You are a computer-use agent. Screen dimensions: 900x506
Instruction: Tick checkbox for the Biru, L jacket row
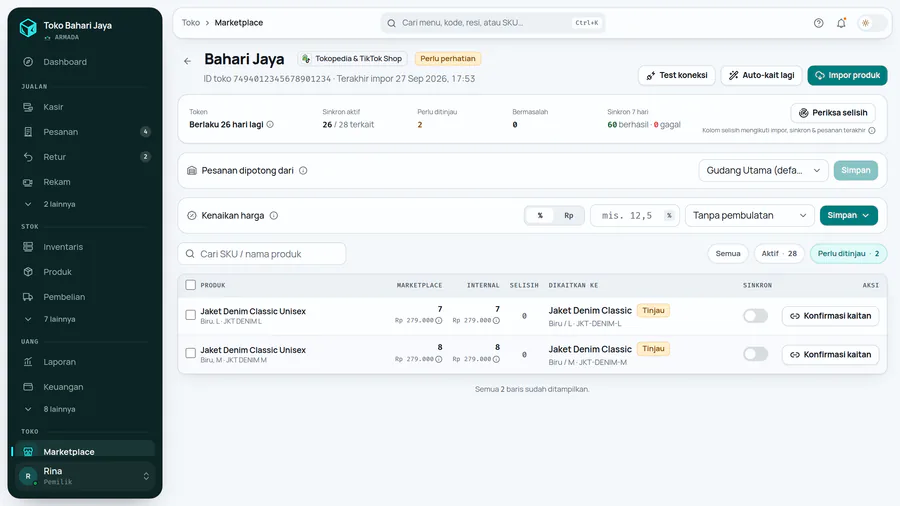click(191, 315)
